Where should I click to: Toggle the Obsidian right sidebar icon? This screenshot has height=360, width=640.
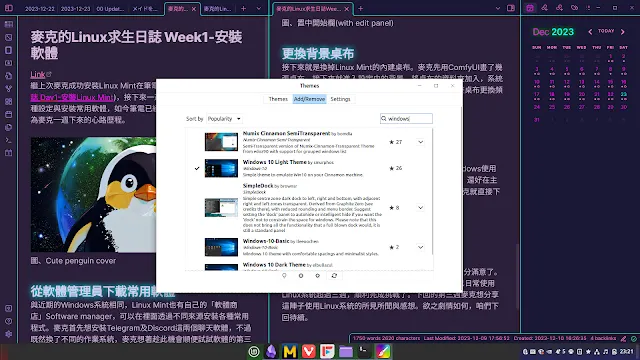coord(511,8)
